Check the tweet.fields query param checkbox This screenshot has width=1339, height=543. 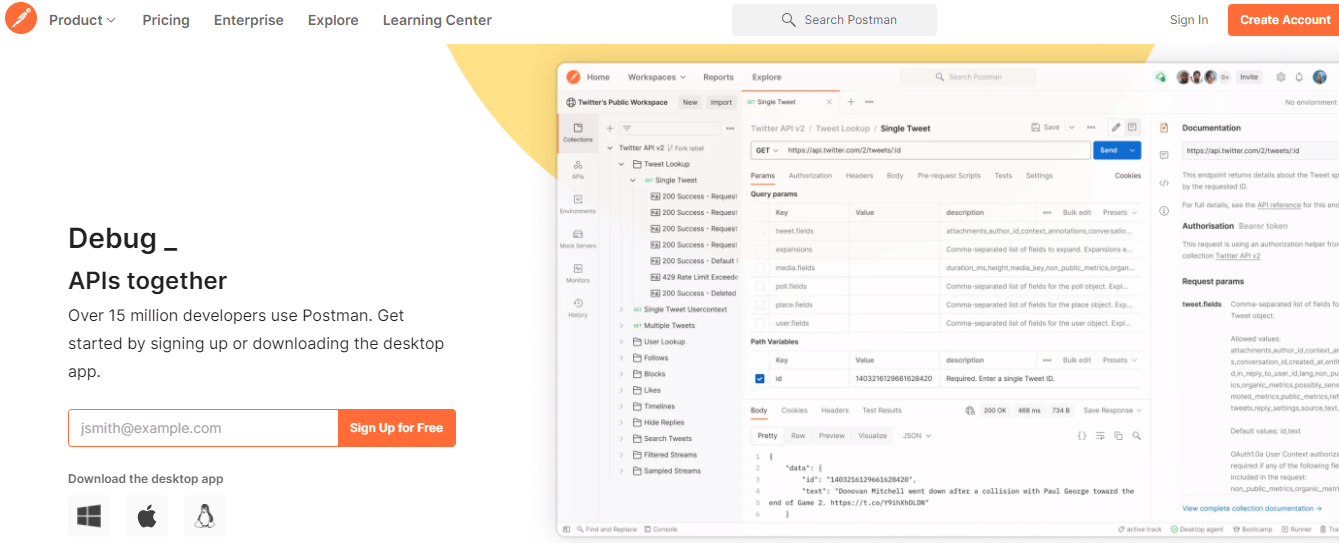tap(760, 231)
